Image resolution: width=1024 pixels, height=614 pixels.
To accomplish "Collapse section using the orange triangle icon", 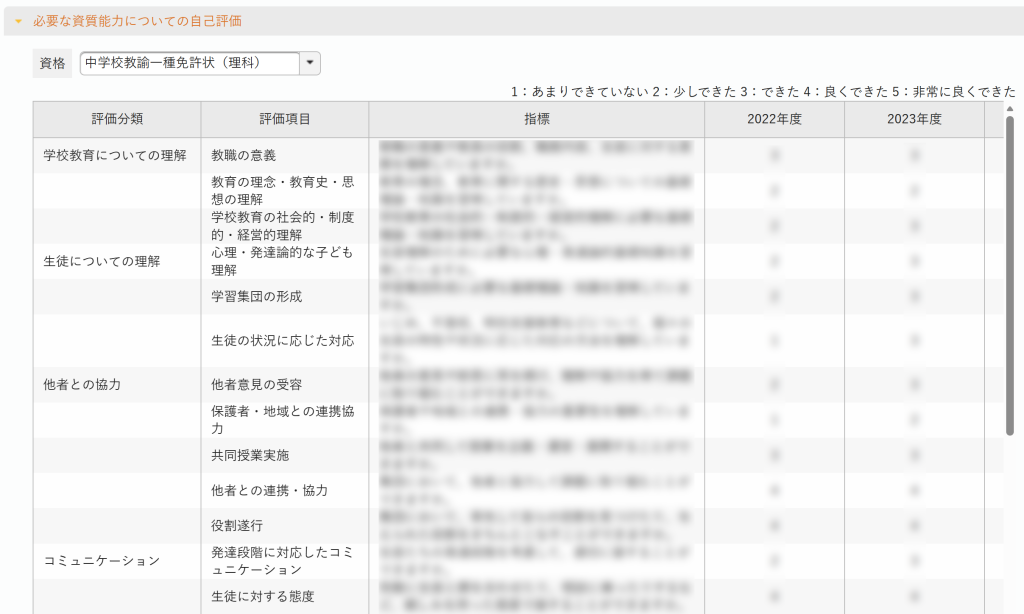I will (x=18, y=21).
